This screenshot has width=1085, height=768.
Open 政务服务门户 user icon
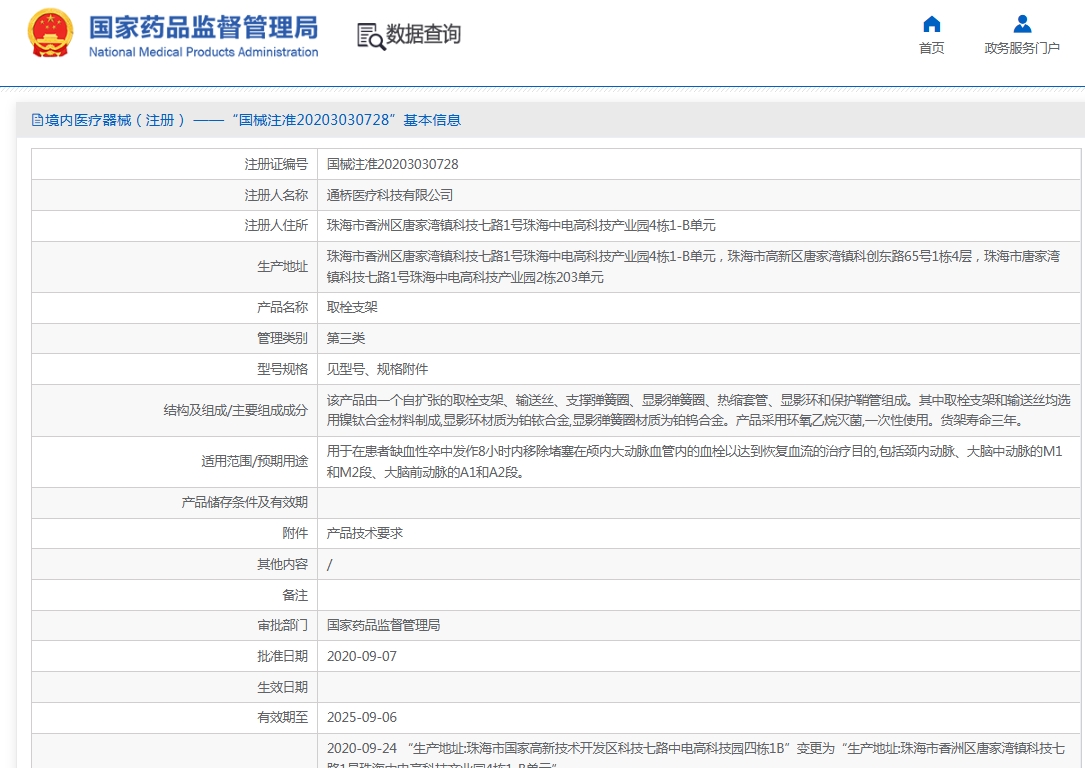coord(1022,24)
